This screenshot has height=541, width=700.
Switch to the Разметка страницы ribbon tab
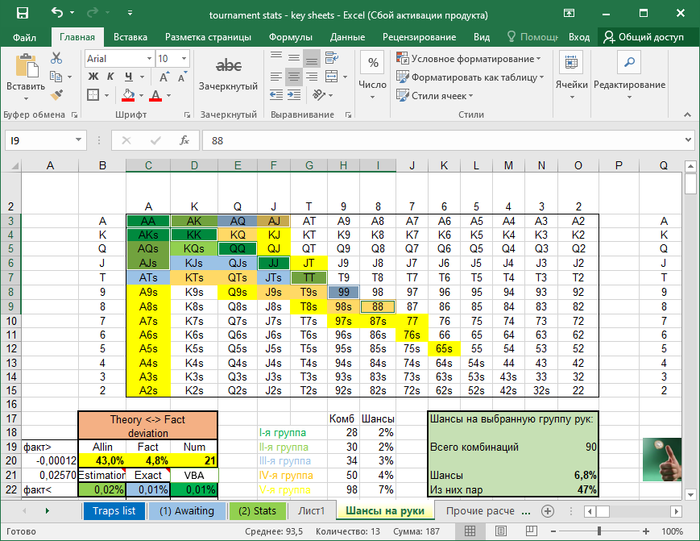208,37
